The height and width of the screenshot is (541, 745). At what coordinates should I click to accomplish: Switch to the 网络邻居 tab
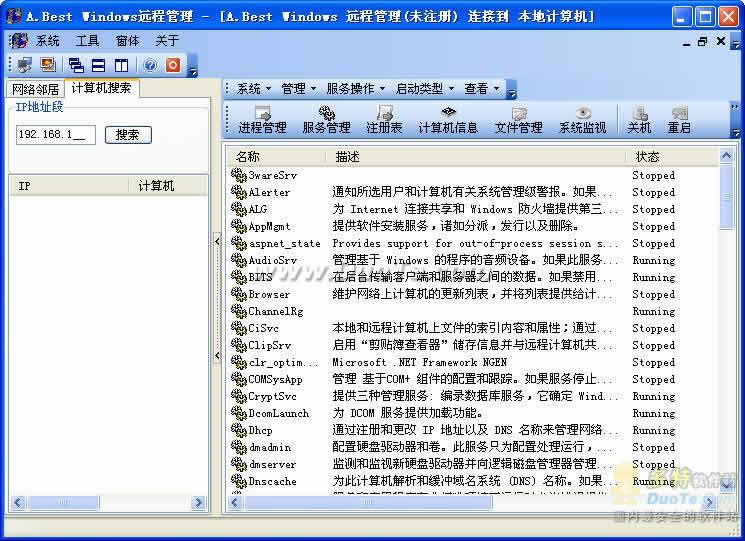tap(36, 89)
